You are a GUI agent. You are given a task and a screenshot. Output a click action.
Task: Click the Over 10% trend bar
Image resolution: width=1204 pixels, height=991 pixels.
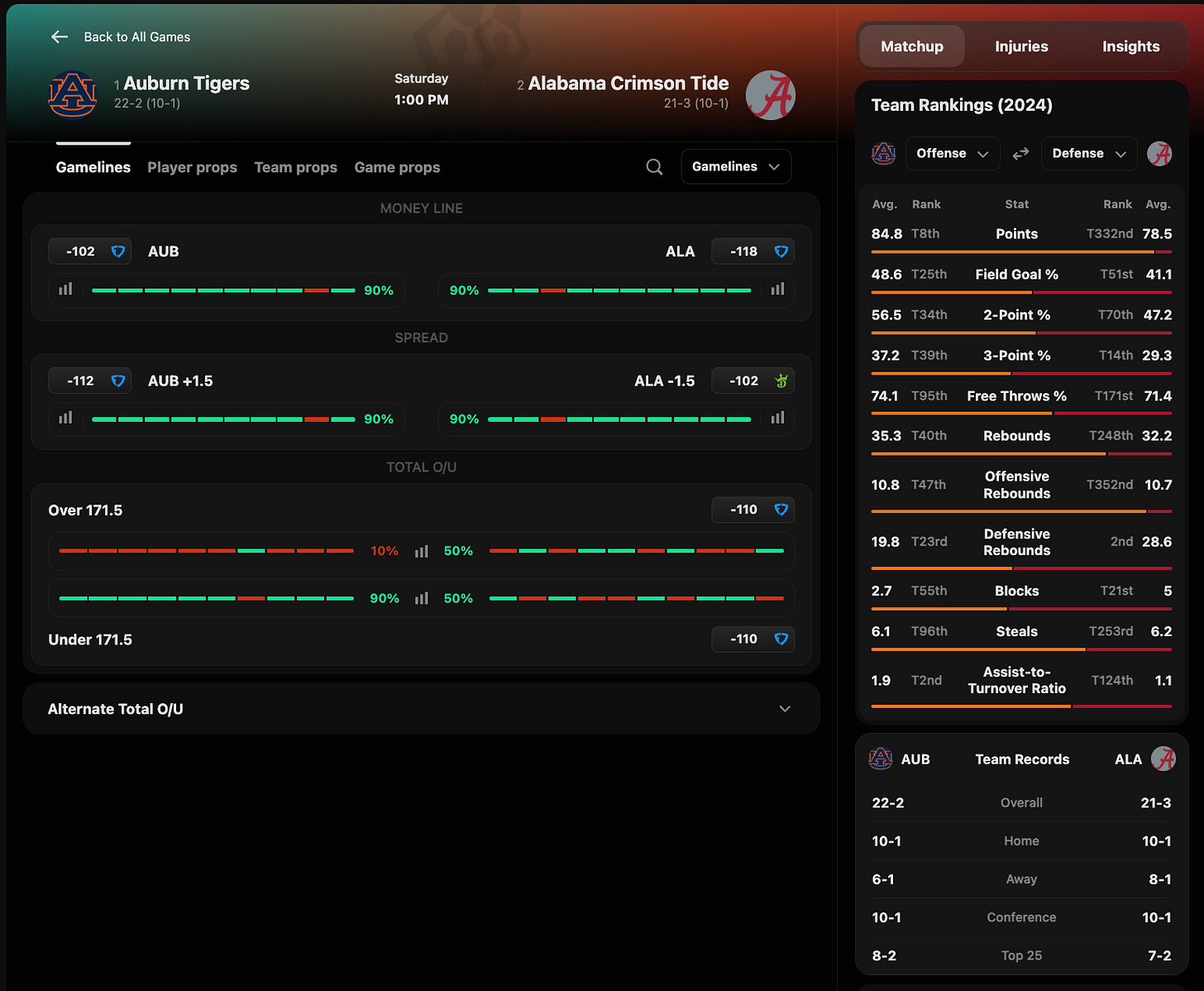pos(207,551)
